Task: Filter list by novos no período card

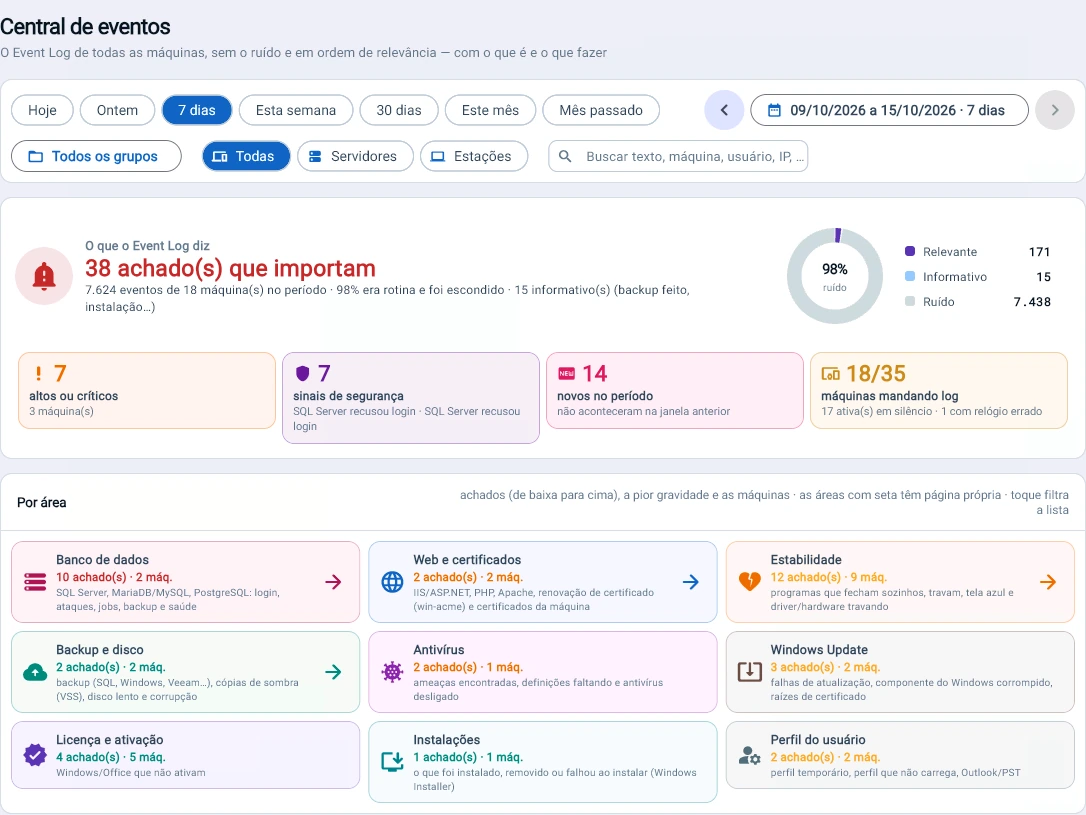Action: [x=675, y=391]
